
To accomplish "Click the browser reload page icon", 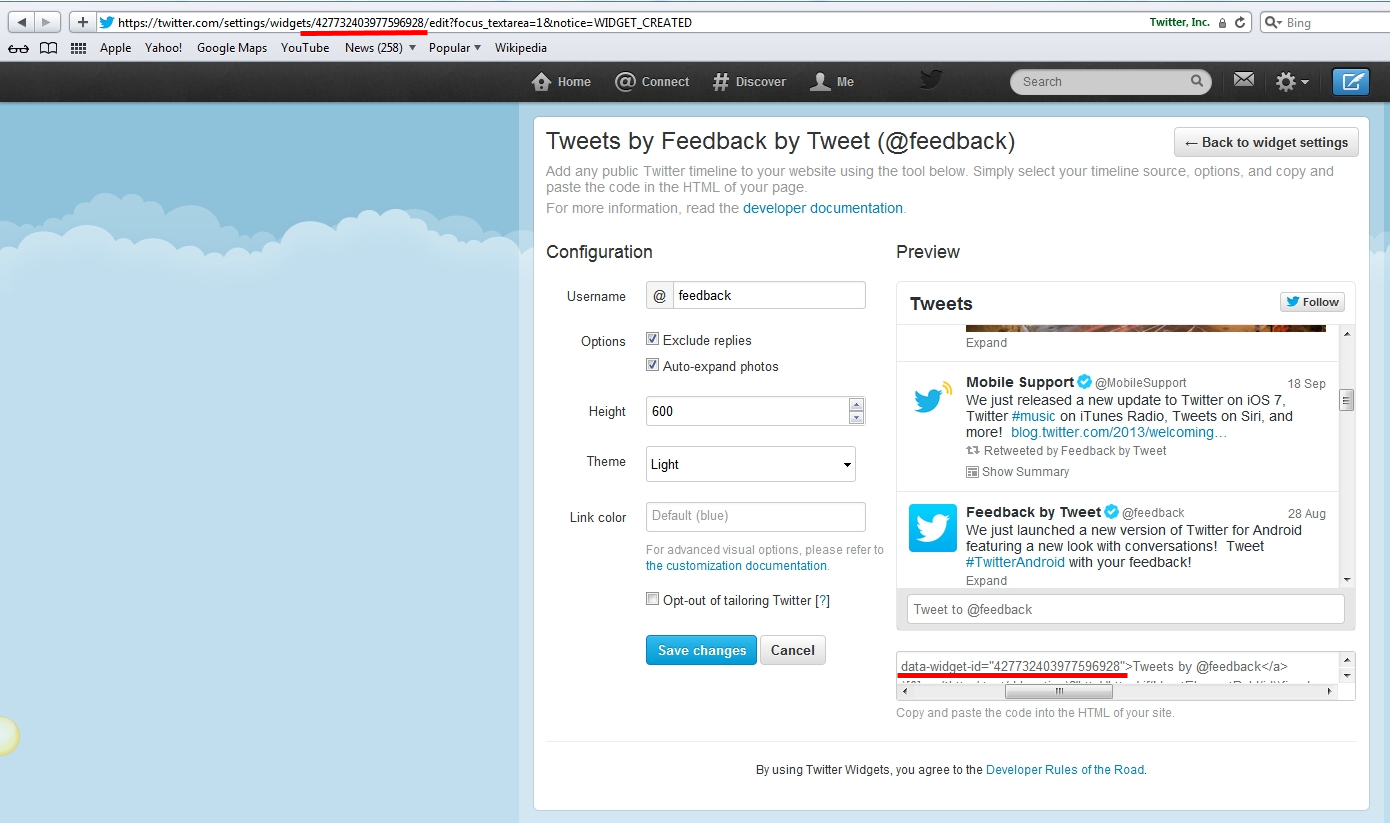I will (x=1240, y=22).
